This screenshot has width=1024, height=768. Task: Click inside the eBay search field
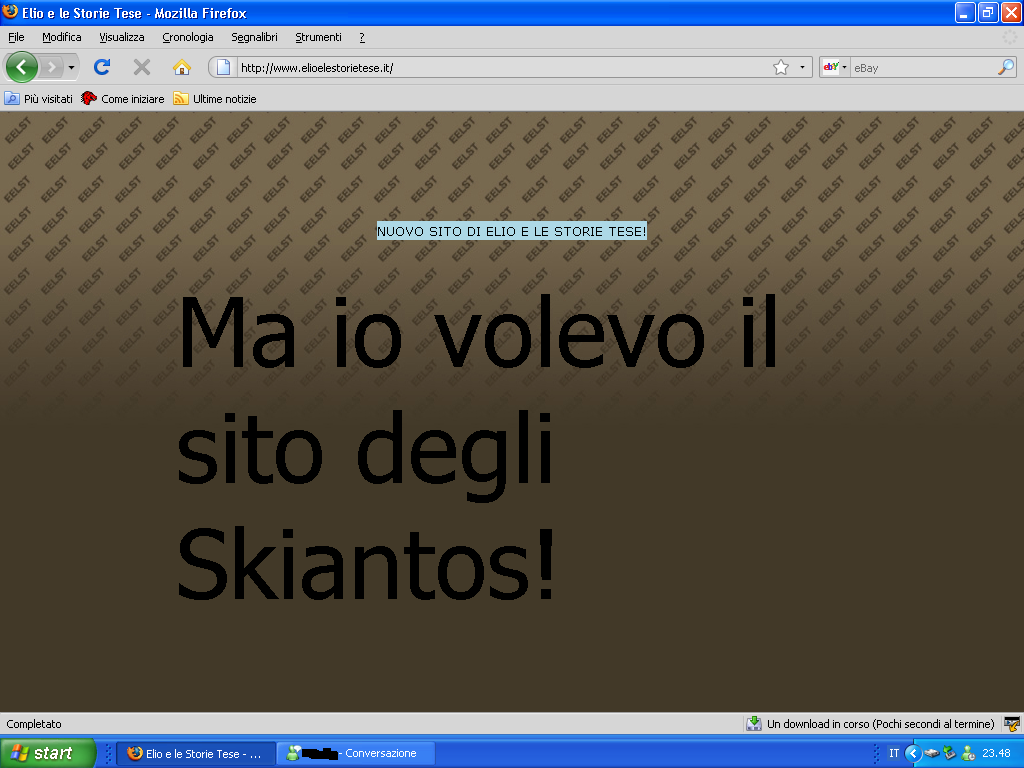coord(923,67)
